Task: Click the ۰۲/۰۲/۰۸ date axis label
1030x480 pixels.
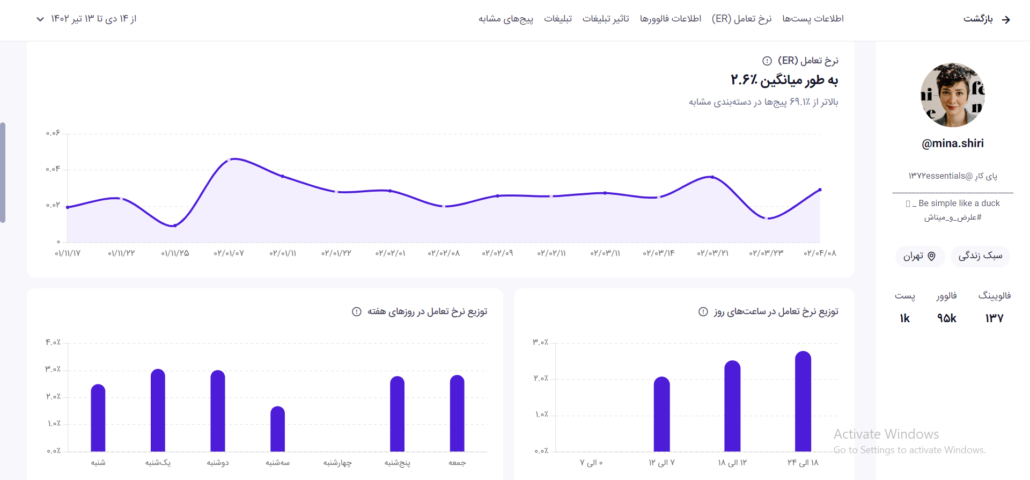Action: (444, 253)
